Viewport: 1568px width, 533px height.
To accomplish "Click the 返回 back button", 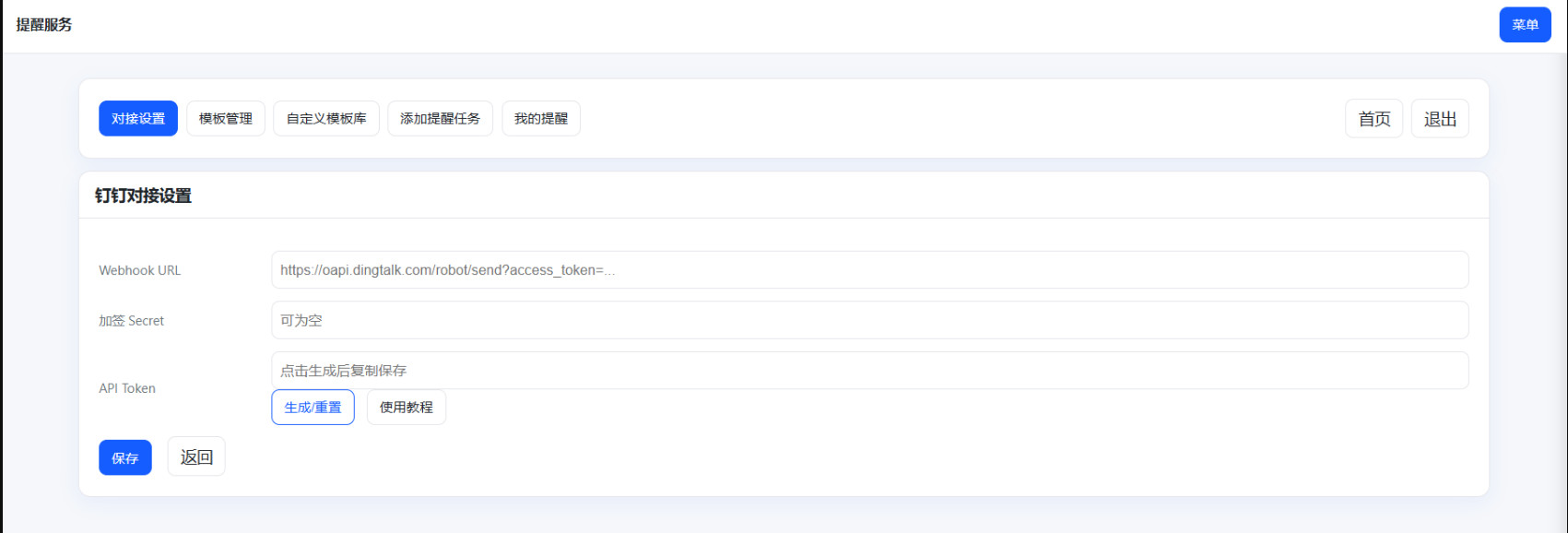I will (196, 457).
